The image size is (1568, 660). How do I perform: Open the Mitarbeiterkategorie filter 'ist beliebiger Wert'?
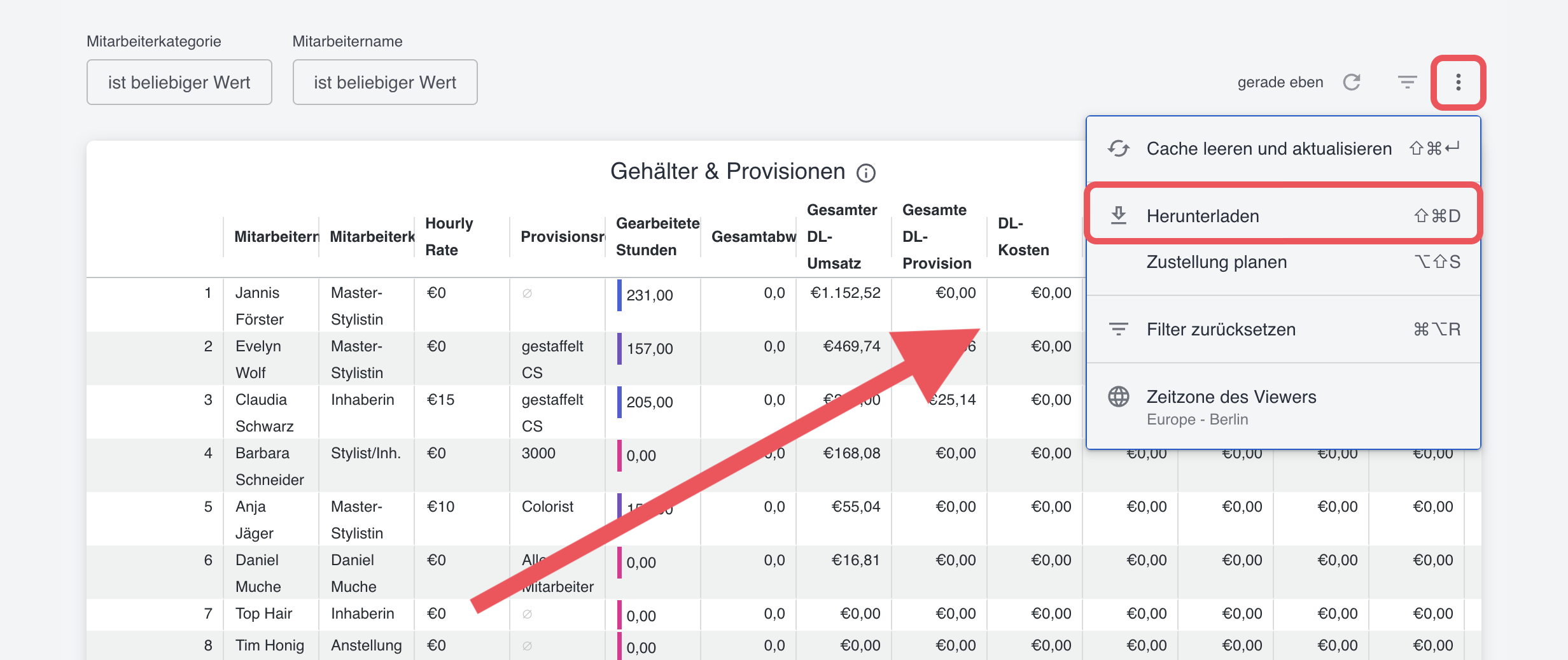coord(179,82)
